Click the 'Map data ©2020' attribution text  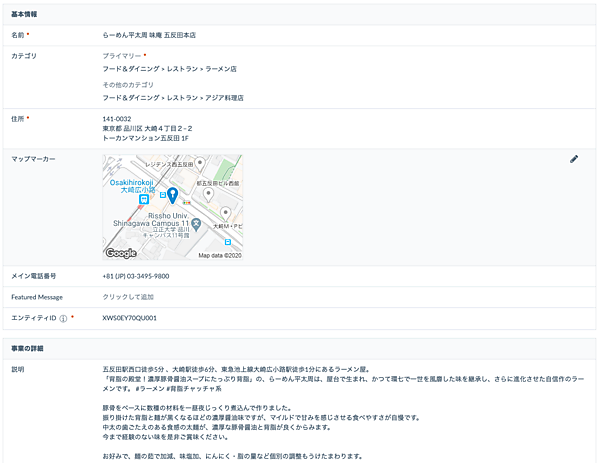pyautogui.click(x=219, y=255)
